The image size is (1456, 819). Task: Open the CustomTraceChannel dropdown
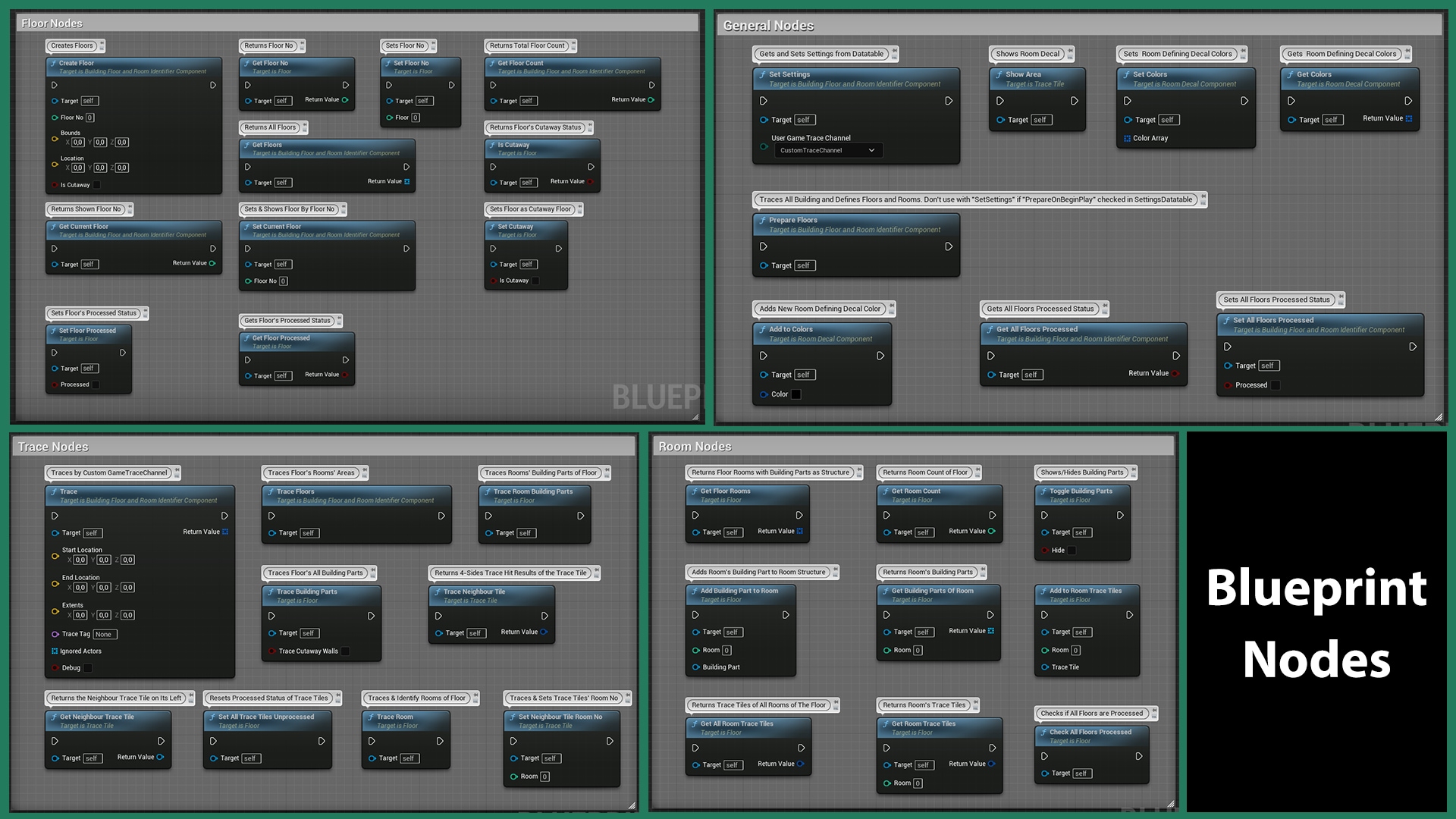coord(827,150)
